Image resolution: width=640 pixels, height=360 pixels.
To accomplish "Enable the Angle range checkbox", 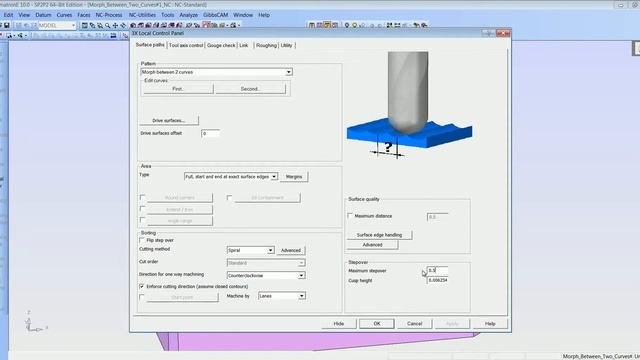I will (142, 220).
